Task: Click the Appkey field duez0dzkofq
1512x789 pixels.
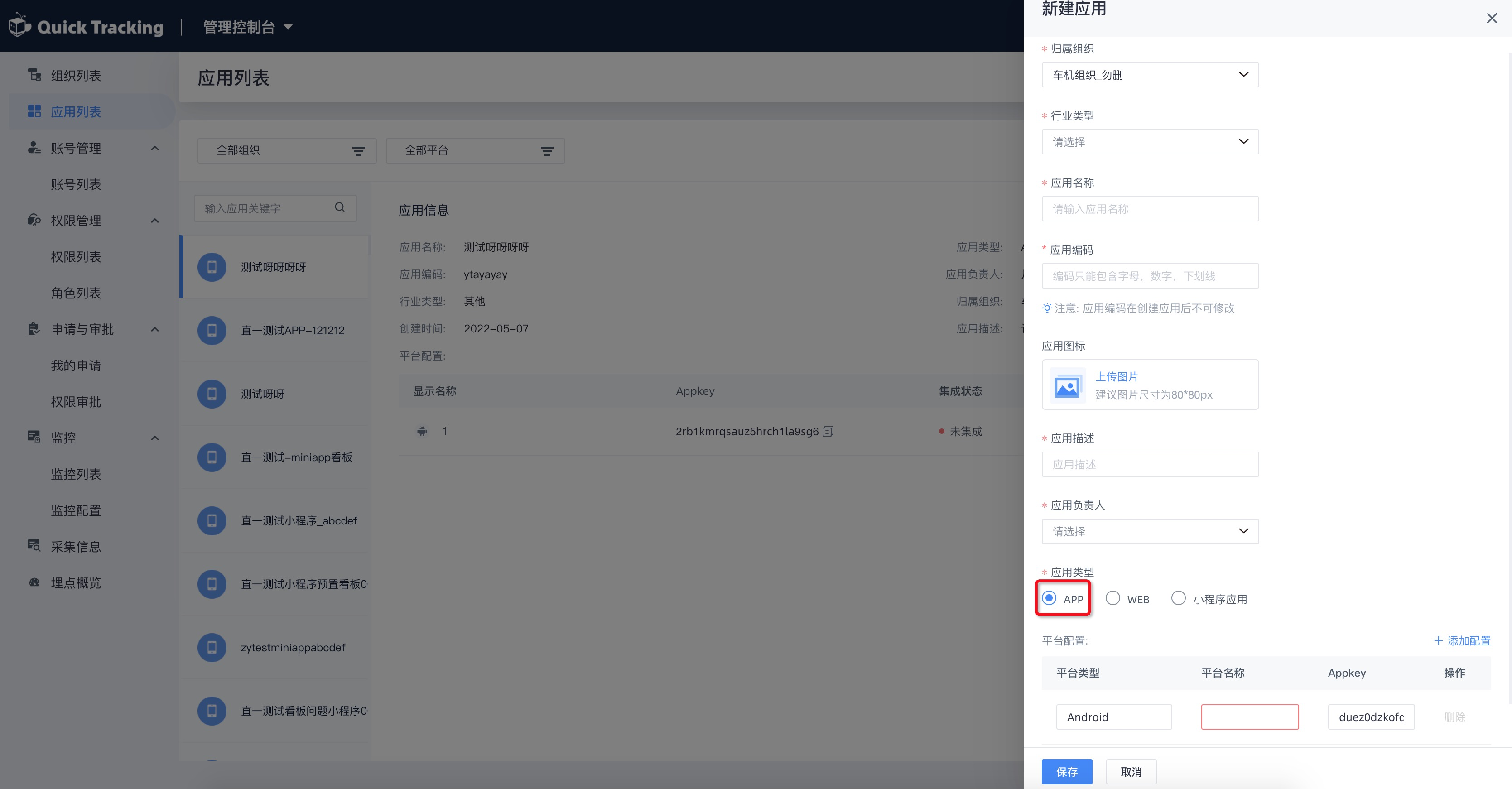Action: (x=1371, y=717)
